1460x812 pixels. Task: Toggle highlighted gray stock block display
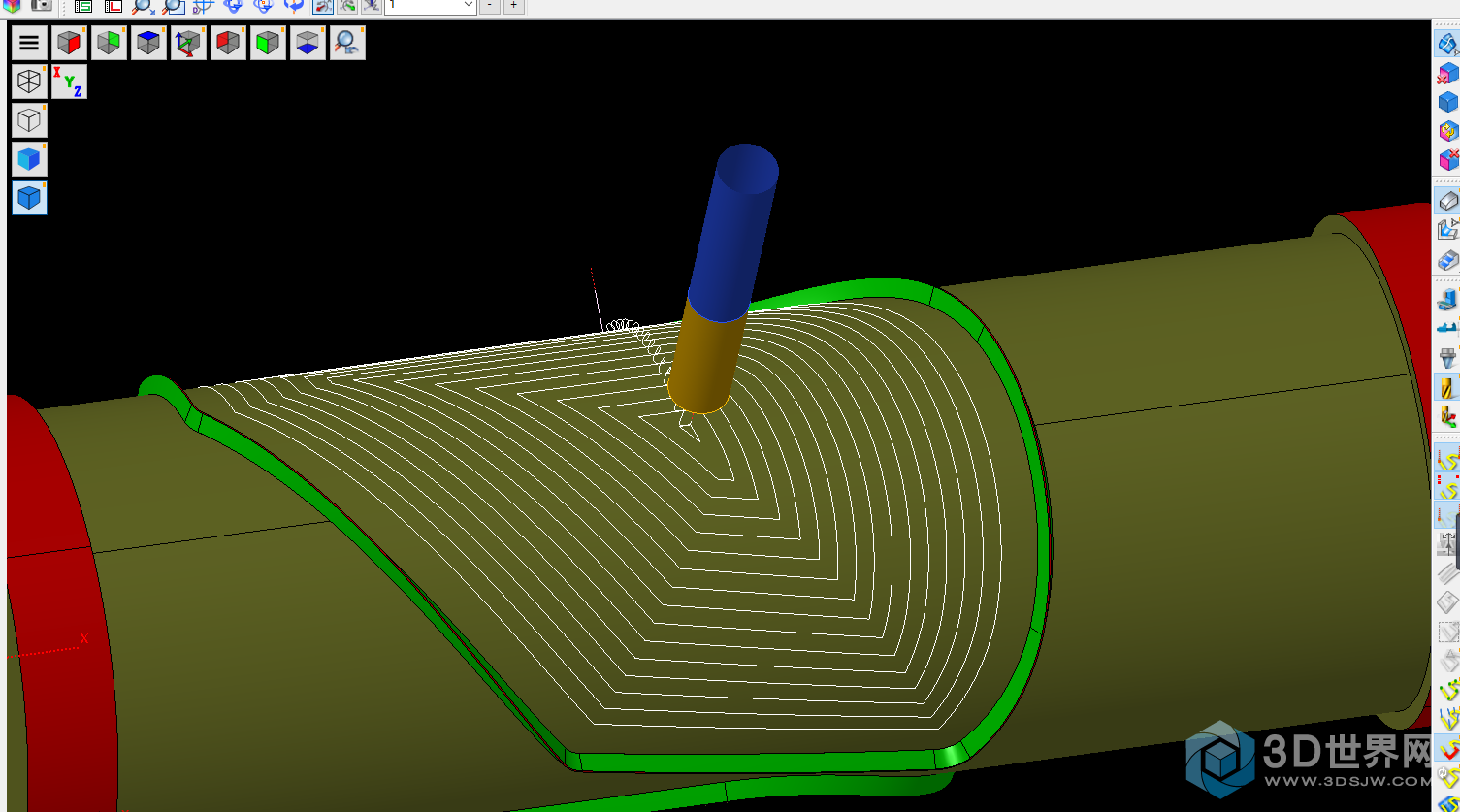tap(1447, 201)
